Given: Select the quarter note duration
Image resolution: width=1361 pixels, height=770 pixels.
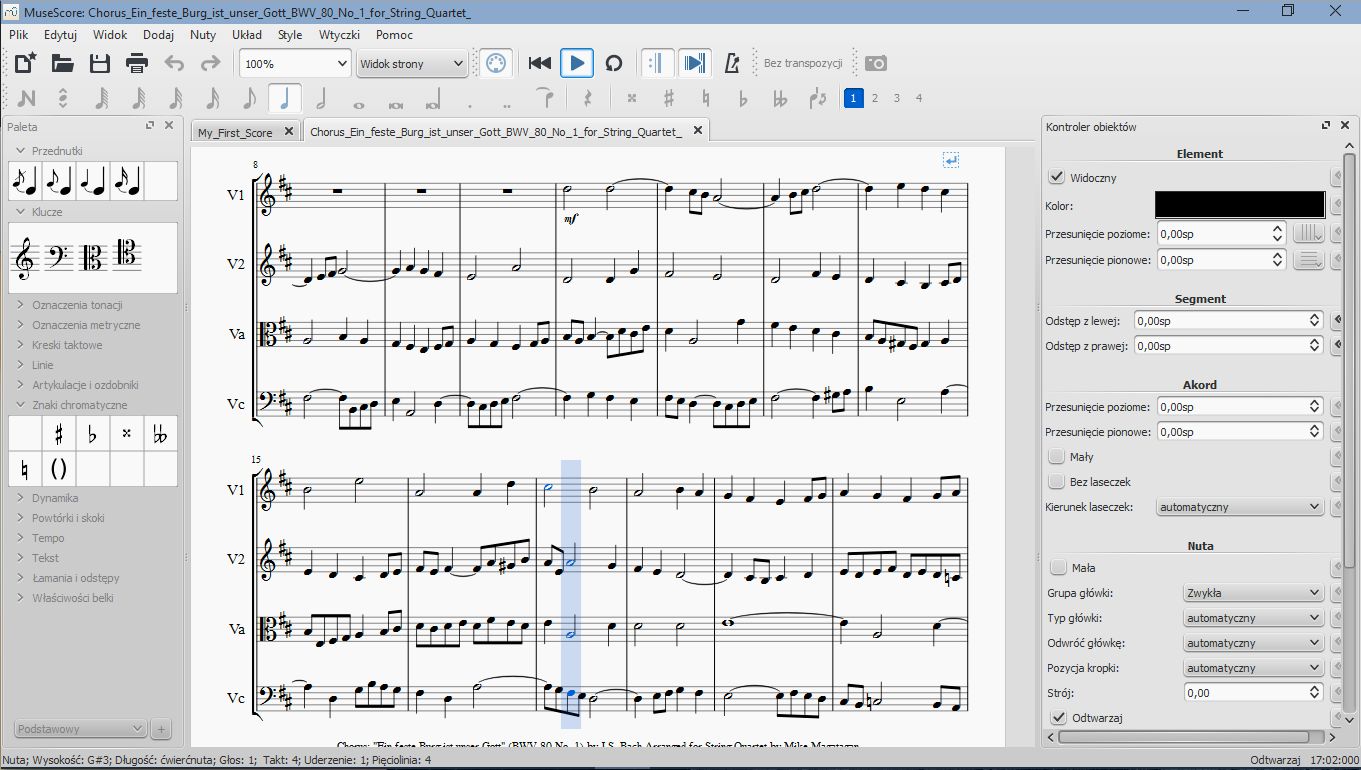Looking at the screenshot, I should coord(285,98).
